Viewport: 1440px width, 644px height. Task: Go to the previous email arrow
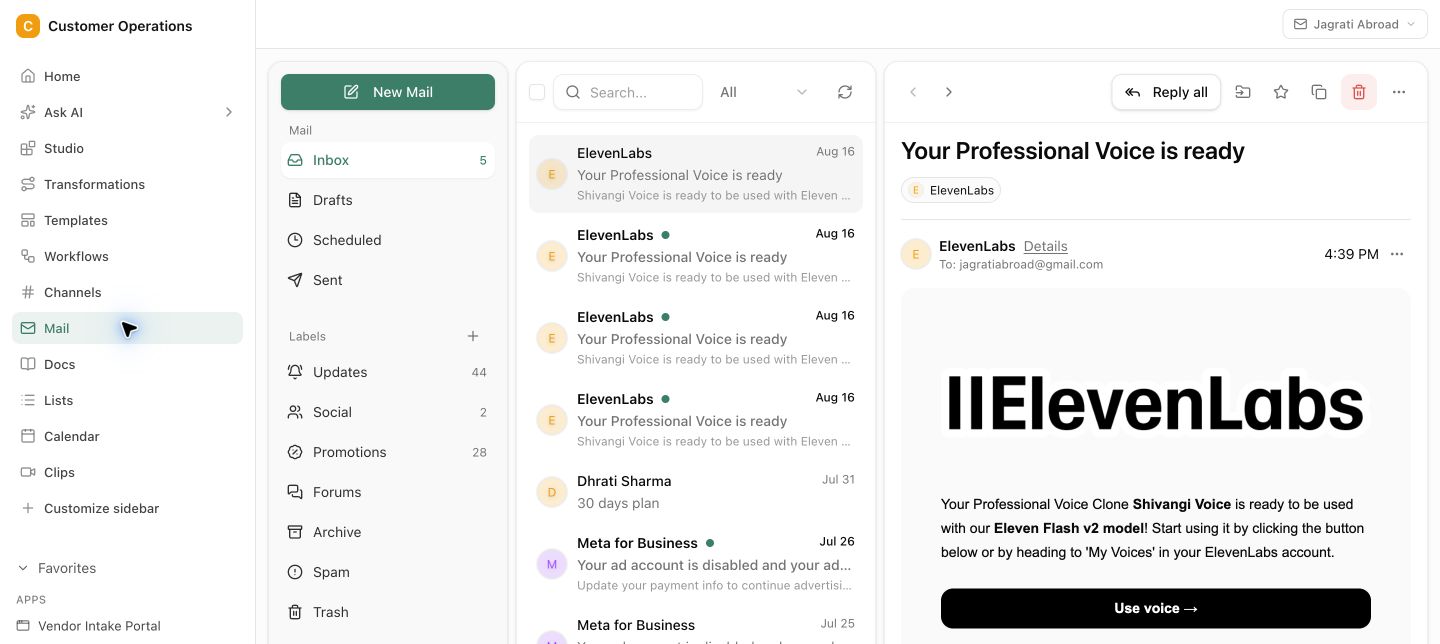coord(913,92)
